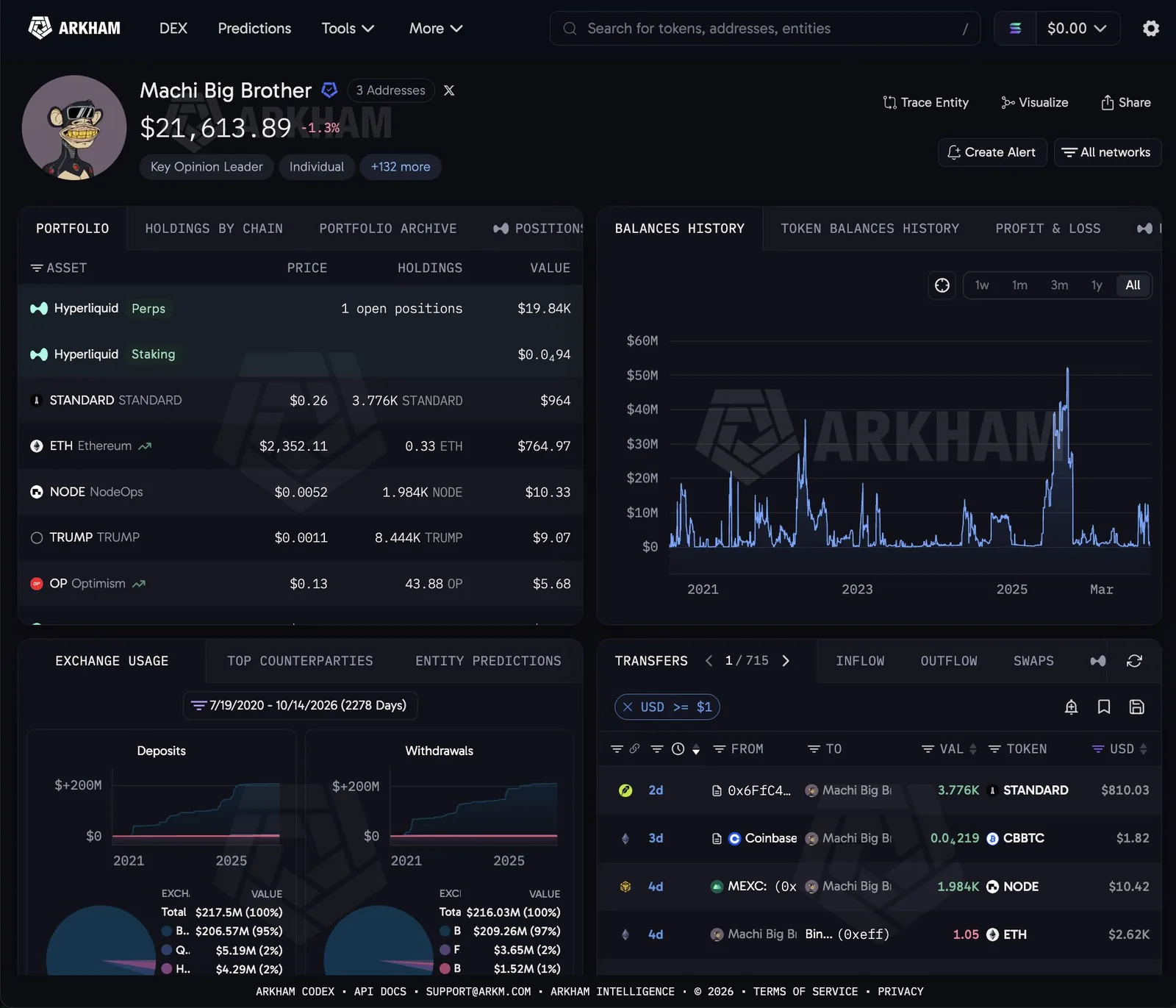Open the X (Twitter) profile icon
1176x1008 pixels.
(449, 90)
